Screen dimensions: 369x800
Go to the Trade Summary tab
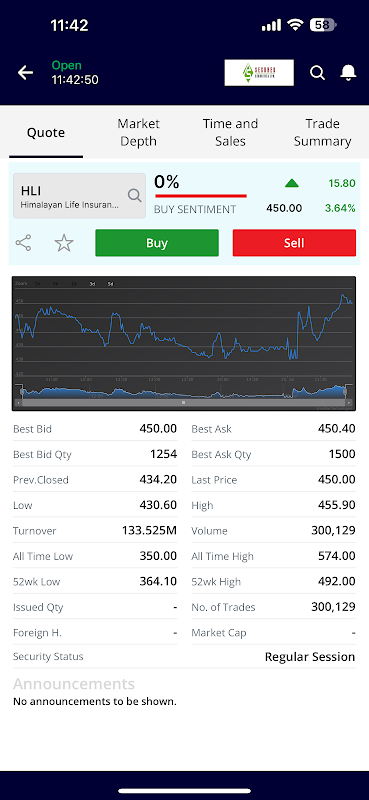pyautogui.click(x=322, y=132)
